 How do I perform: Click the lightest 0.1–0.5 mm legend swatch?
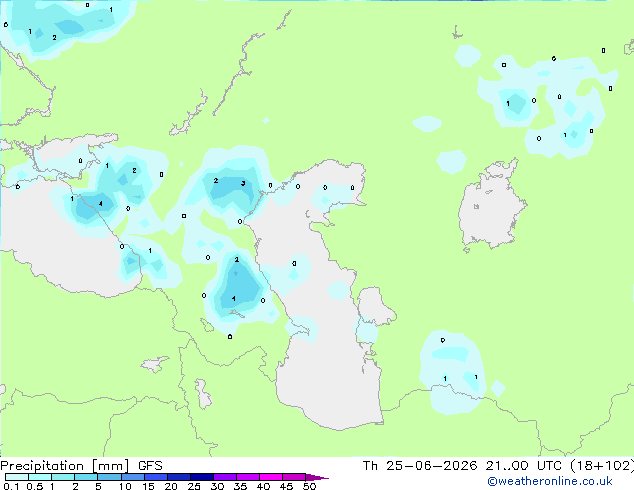click(x=17, y=477)
